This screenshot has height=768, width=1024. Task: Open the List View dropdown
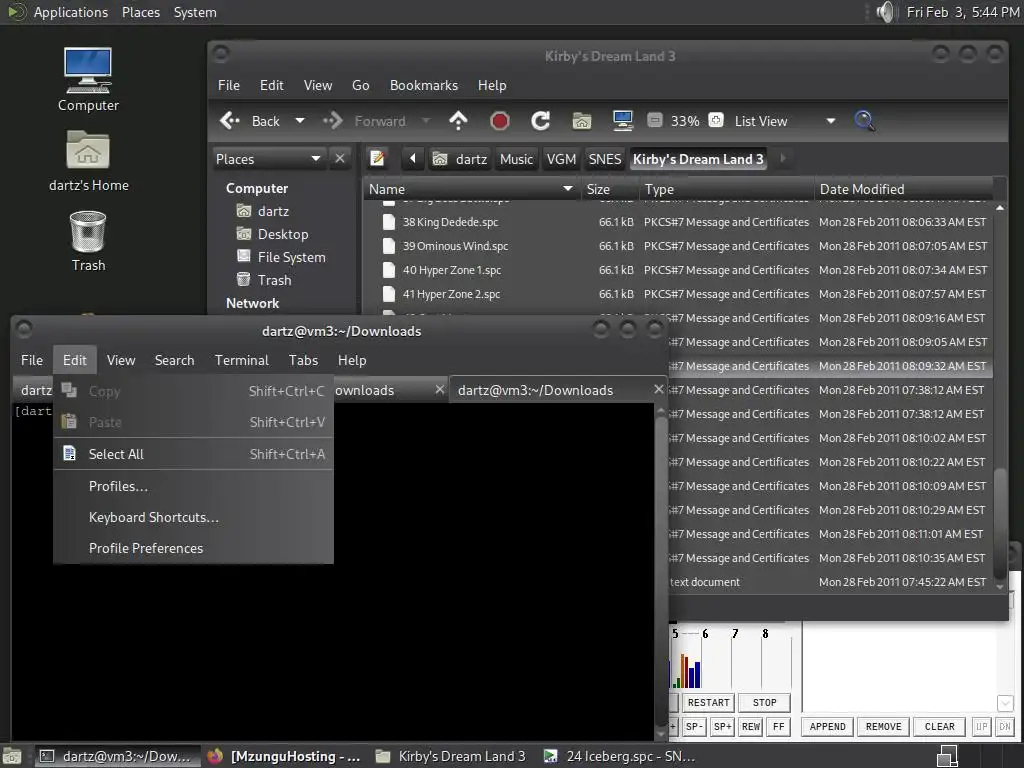pyautogui.click(x=784, y=121)
